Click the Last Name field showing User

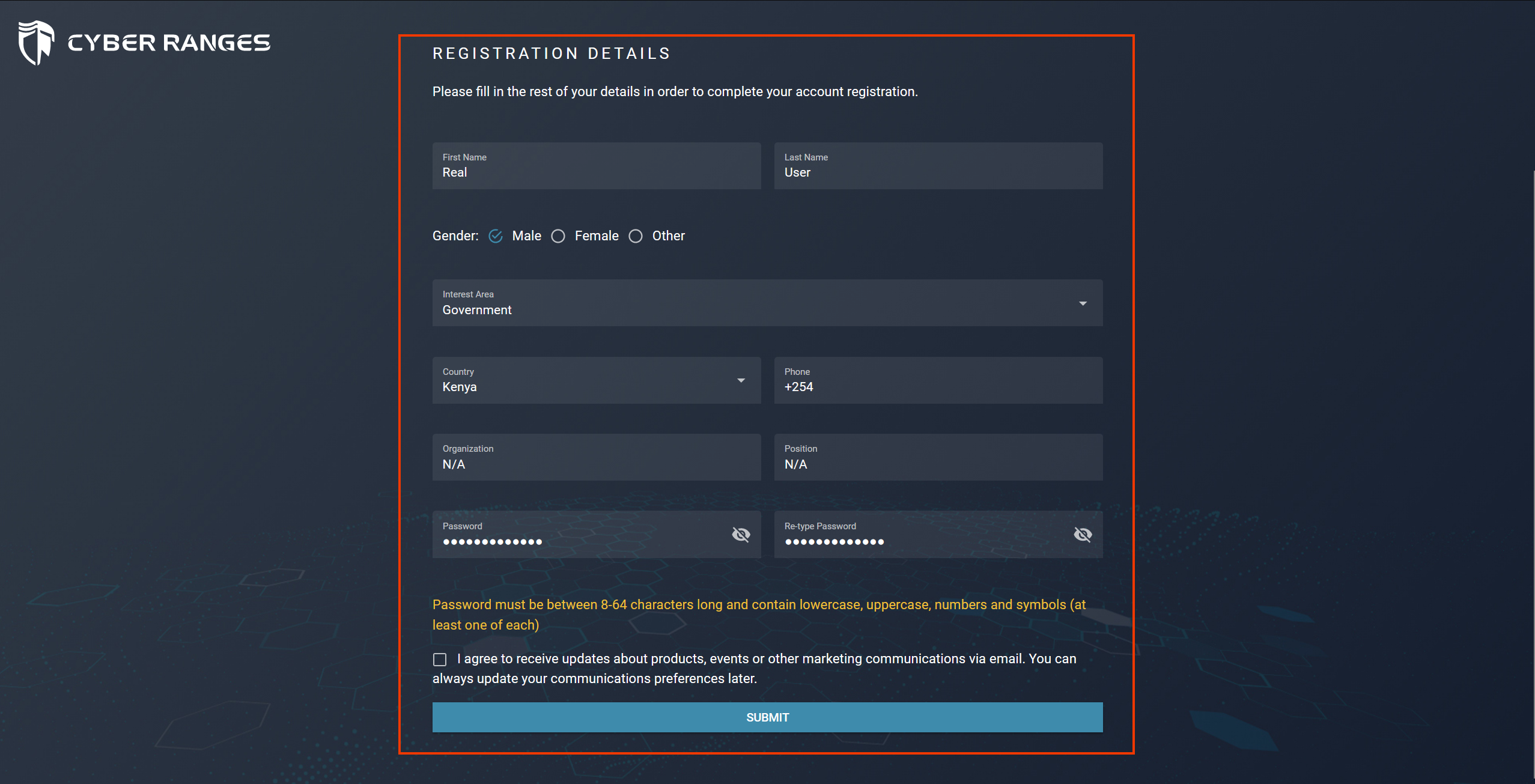point(937,172)
